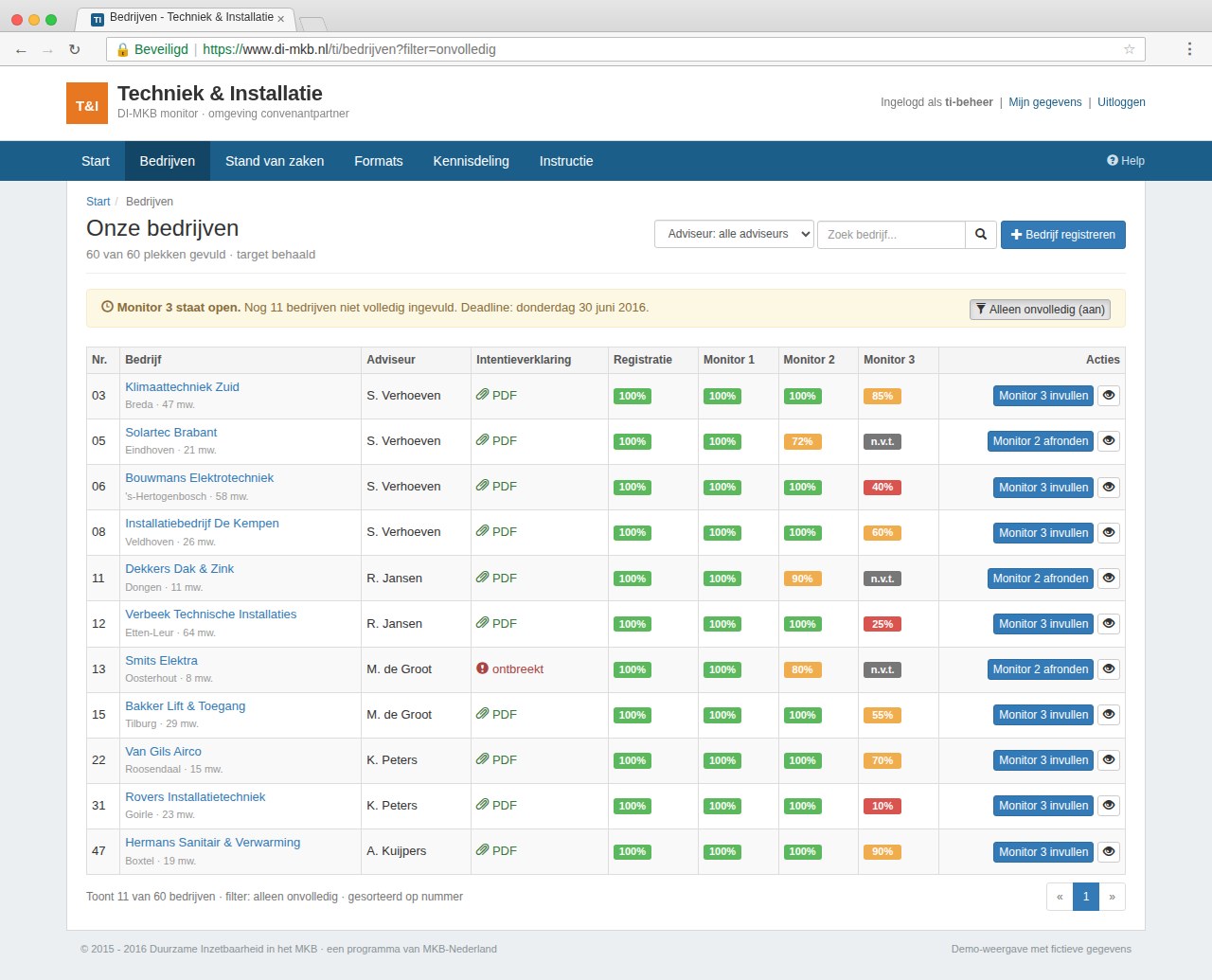Viewport: 1212px width, 980px height.
Task: Click the 40% Monitor 3 badge for Bouwmans
Action: (882, 488)
